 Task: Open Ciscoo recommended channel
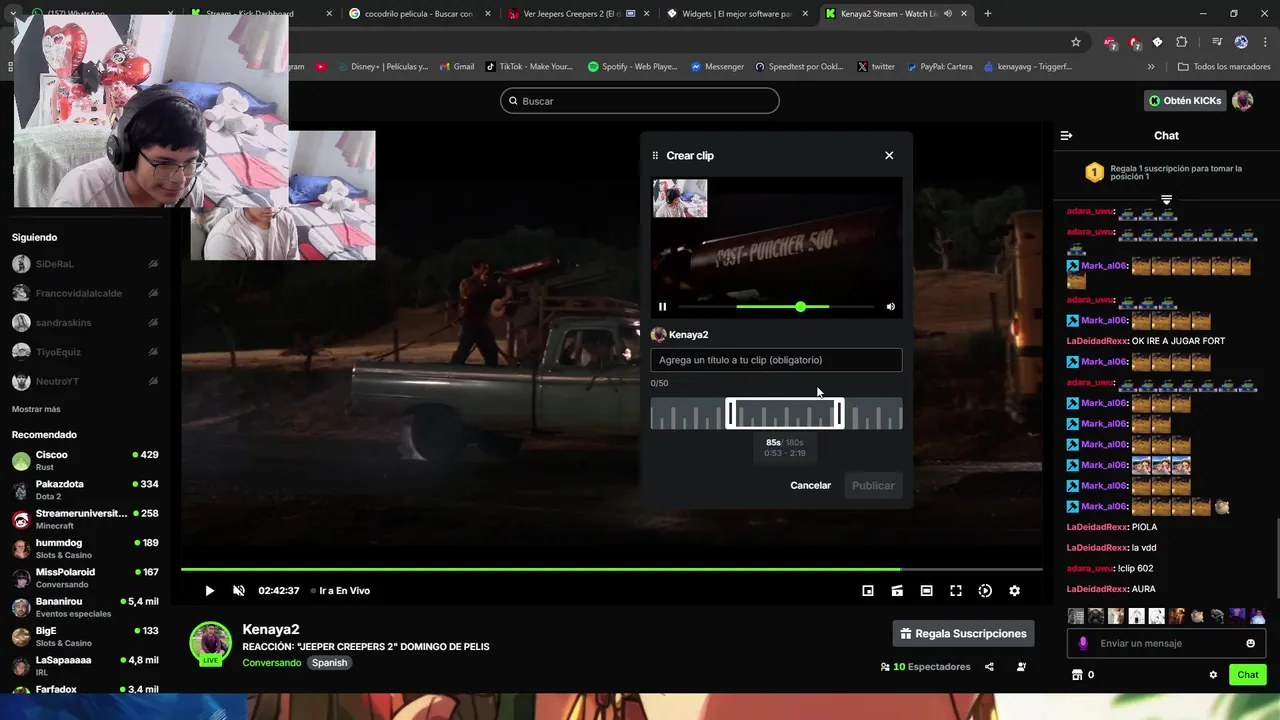(x=85, y=460)
